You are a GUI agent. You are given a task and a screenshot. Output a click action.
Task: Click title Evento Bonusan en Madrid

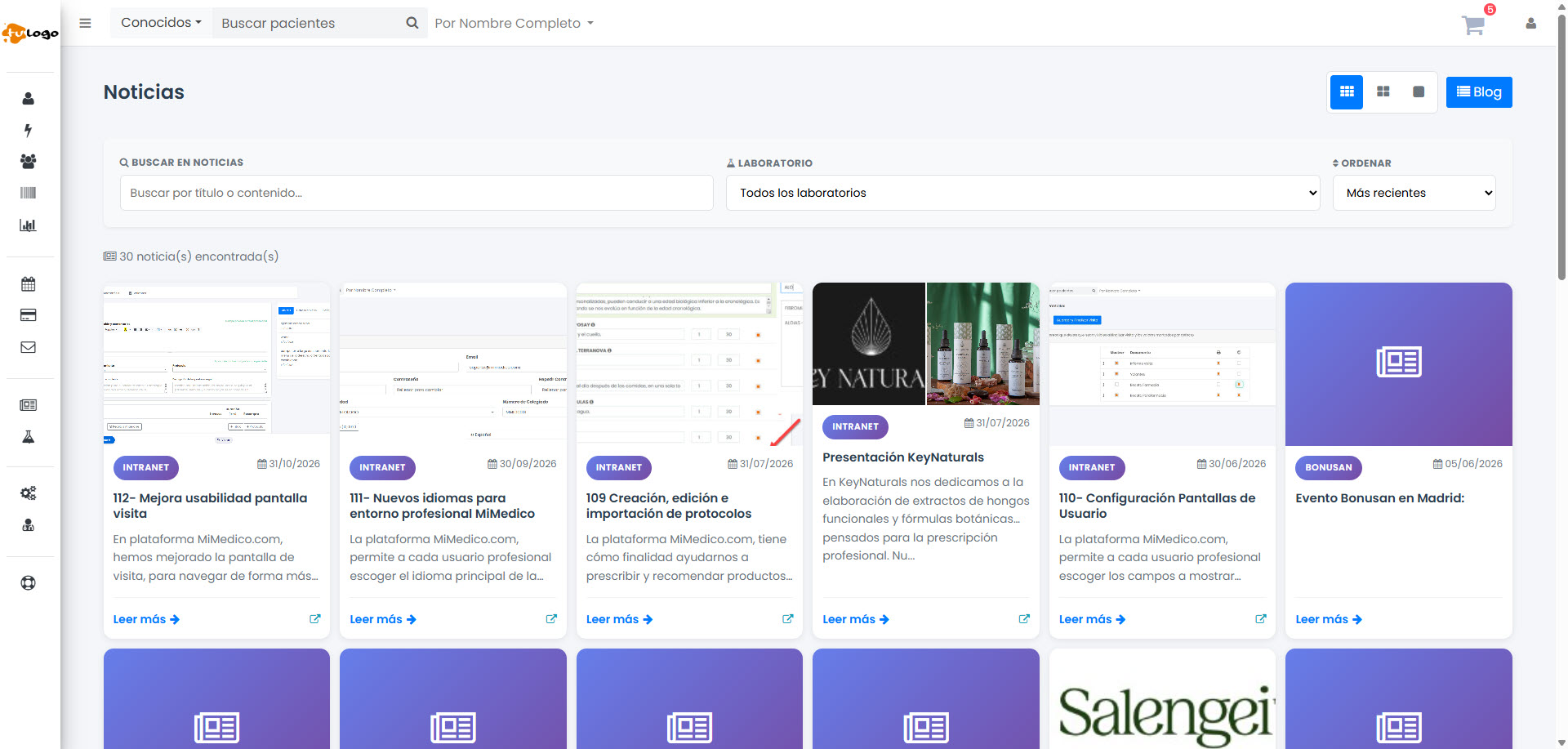coord(1380,498)
